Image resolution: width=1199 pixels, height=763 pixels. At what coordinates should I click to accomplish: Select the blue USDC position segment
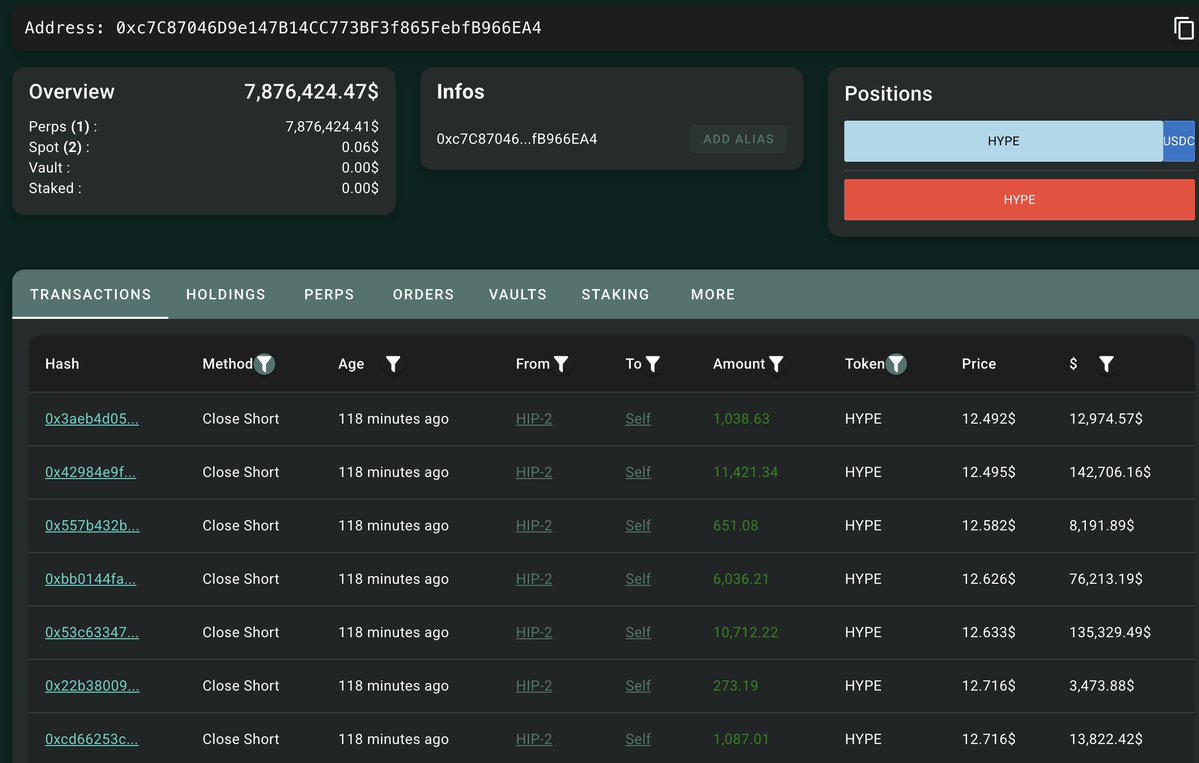(x=1178, y=141)
